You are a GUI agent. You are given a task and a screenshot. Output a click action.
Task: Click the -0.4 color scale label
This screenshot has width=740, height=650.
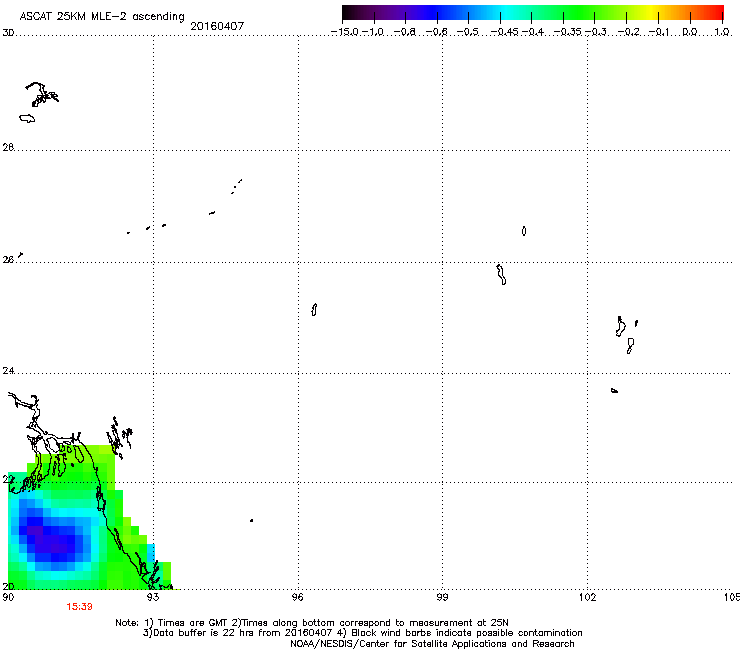(533, 32)
